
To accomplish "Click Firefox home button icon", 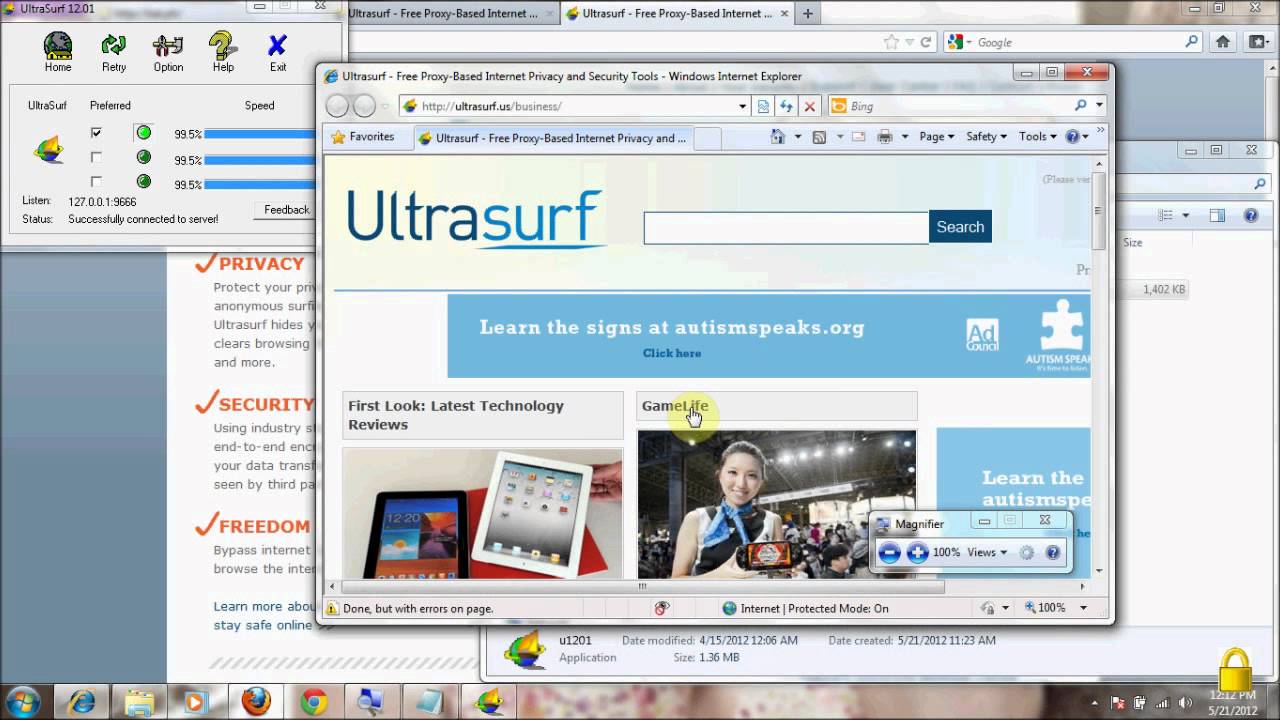I will tap(1222, 42).
